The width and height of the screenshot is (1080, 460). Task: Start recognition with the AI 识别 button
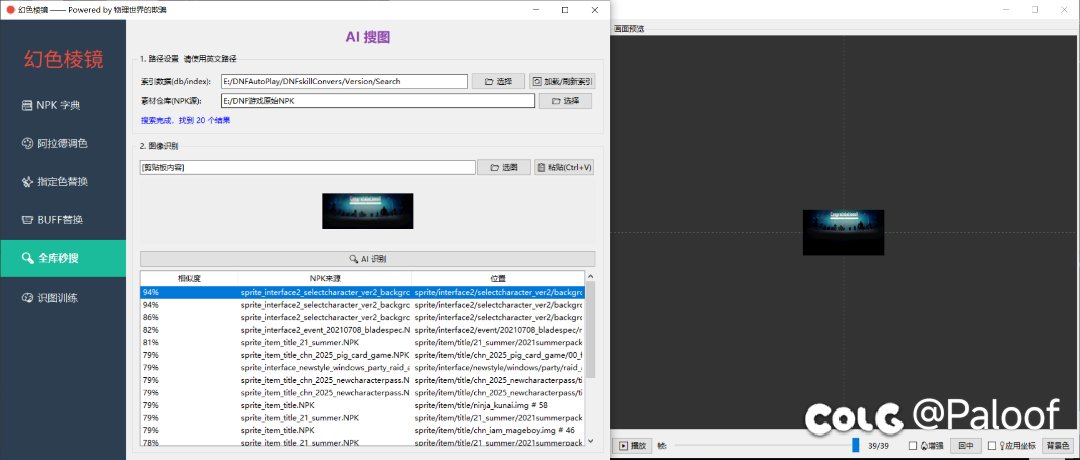tap(367, 259)
